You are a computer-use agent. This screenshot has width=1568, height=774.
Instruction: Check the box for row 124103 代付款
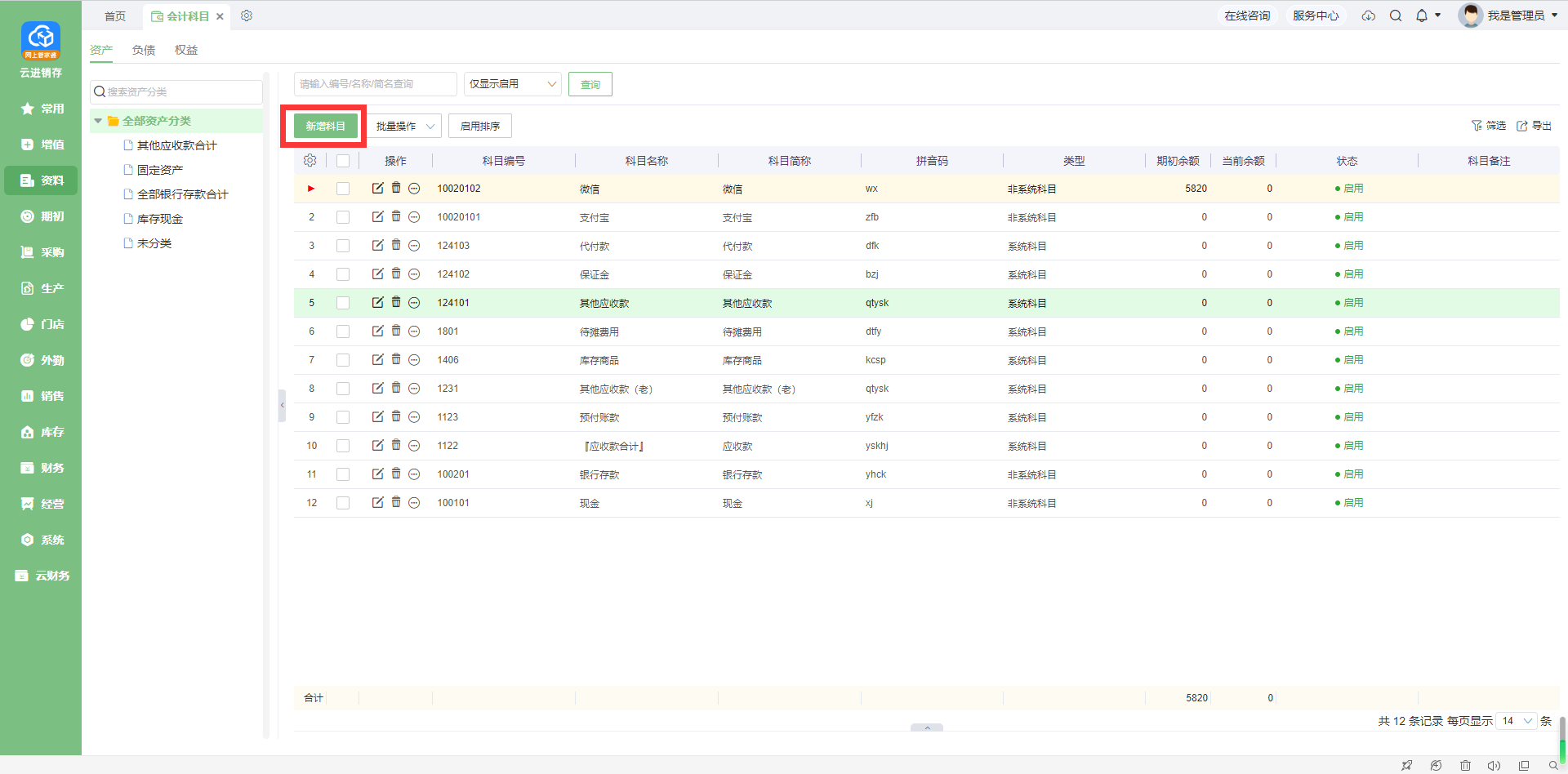point(343,246)
